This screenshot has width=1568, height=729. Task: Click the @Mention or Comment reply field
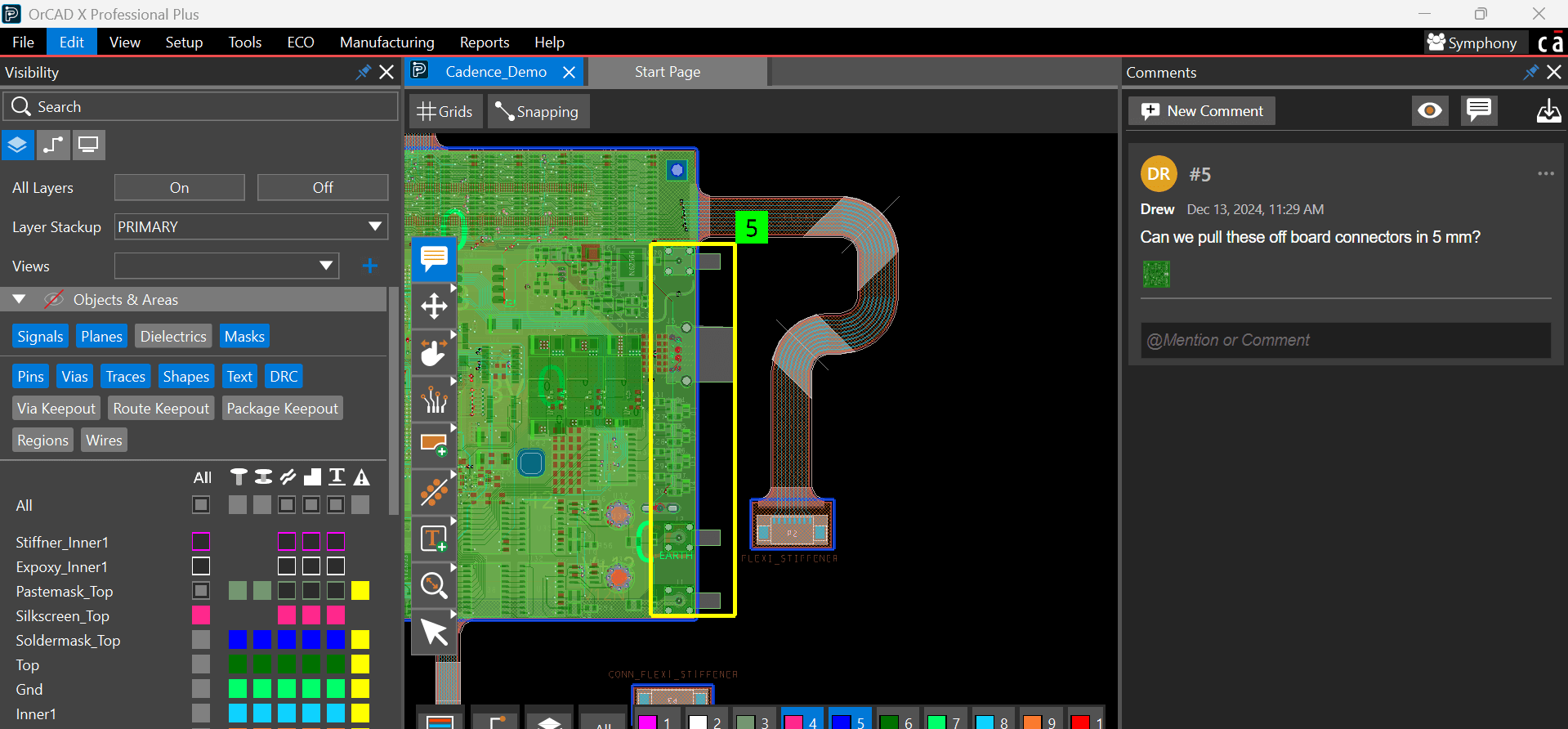tap(1346, 340)
